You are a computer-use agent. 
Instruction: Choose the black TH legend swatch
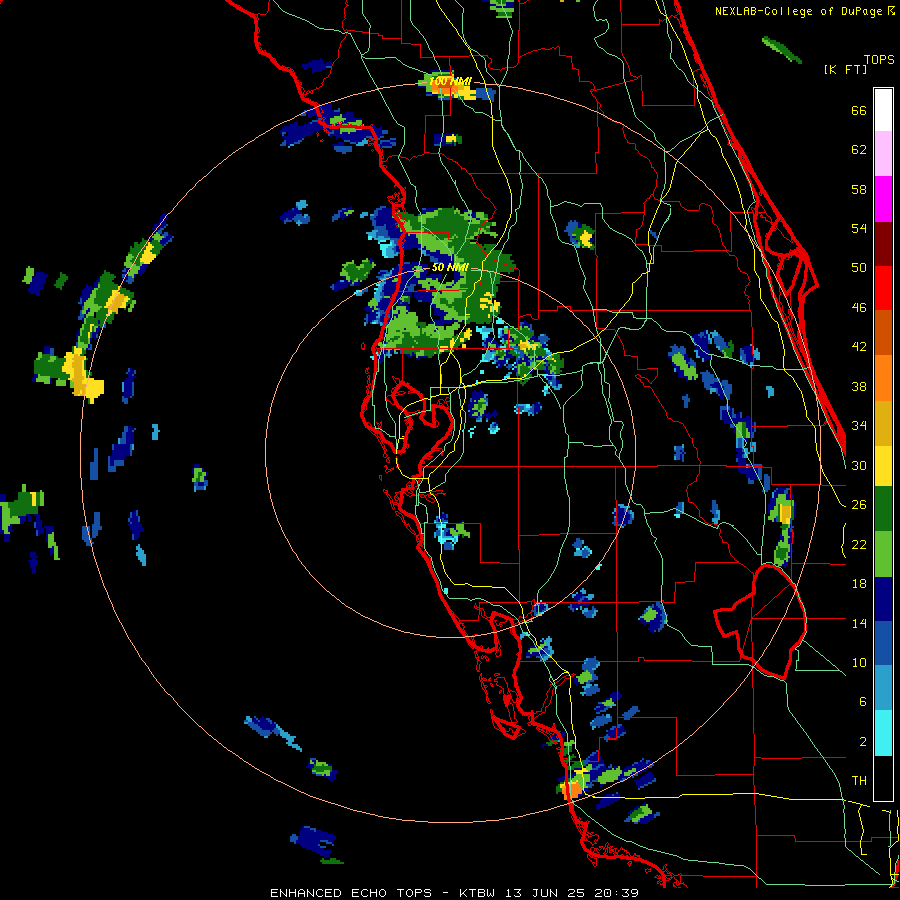pos(883,777)
